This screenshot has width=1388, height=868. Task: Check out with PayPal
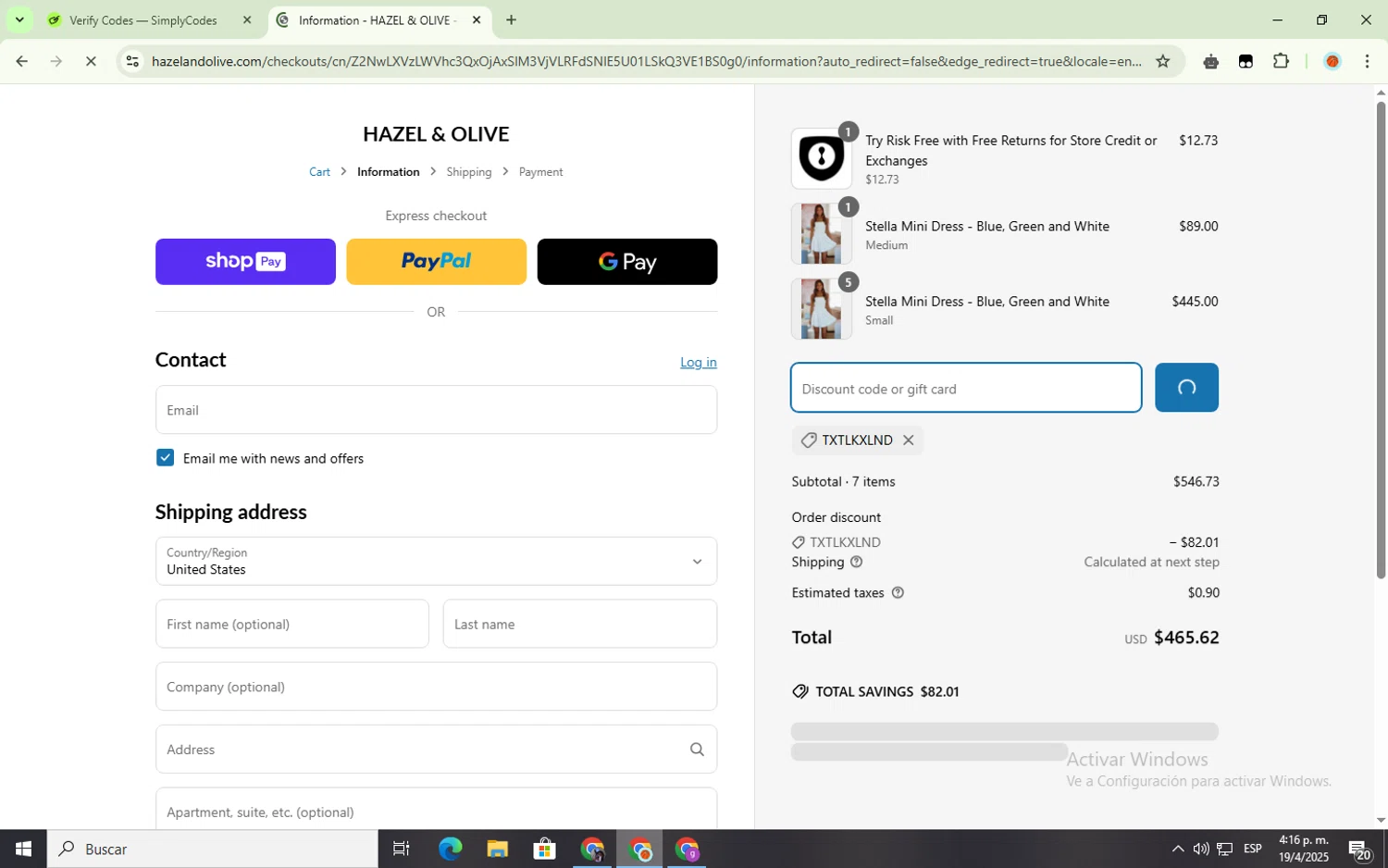[436, 262]
